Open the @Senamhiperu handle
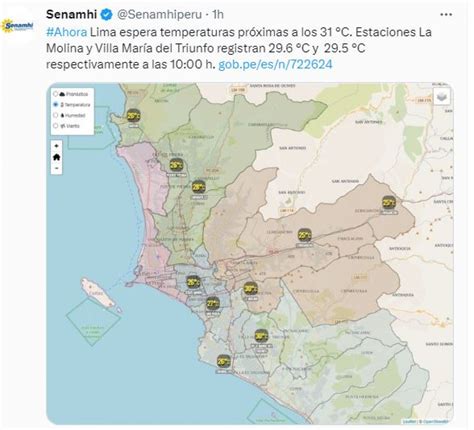The height and width of the screenshot is (430, 474). click(160, 15)
